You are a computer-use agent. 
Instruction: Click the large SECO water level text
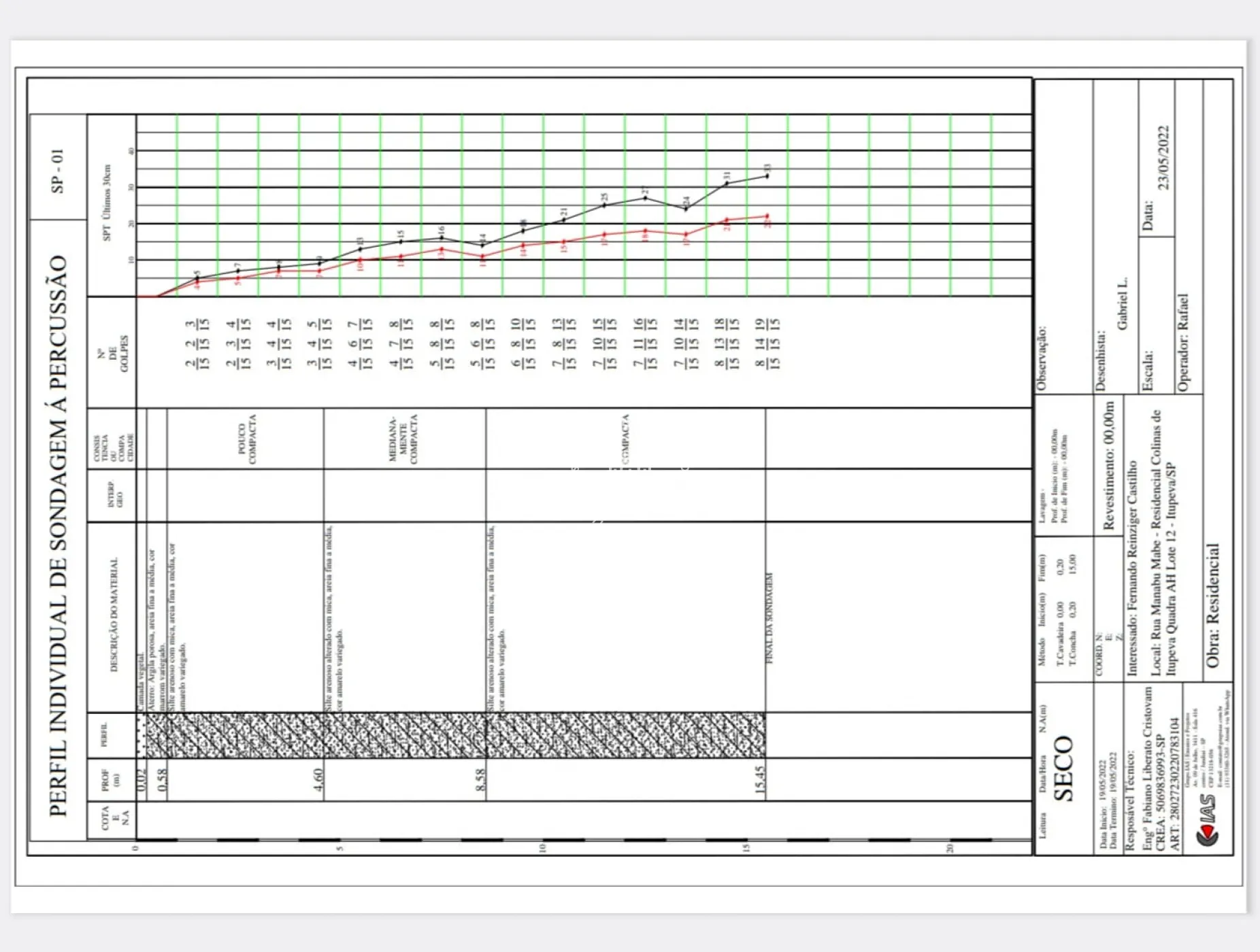(x=1063, y=768)
